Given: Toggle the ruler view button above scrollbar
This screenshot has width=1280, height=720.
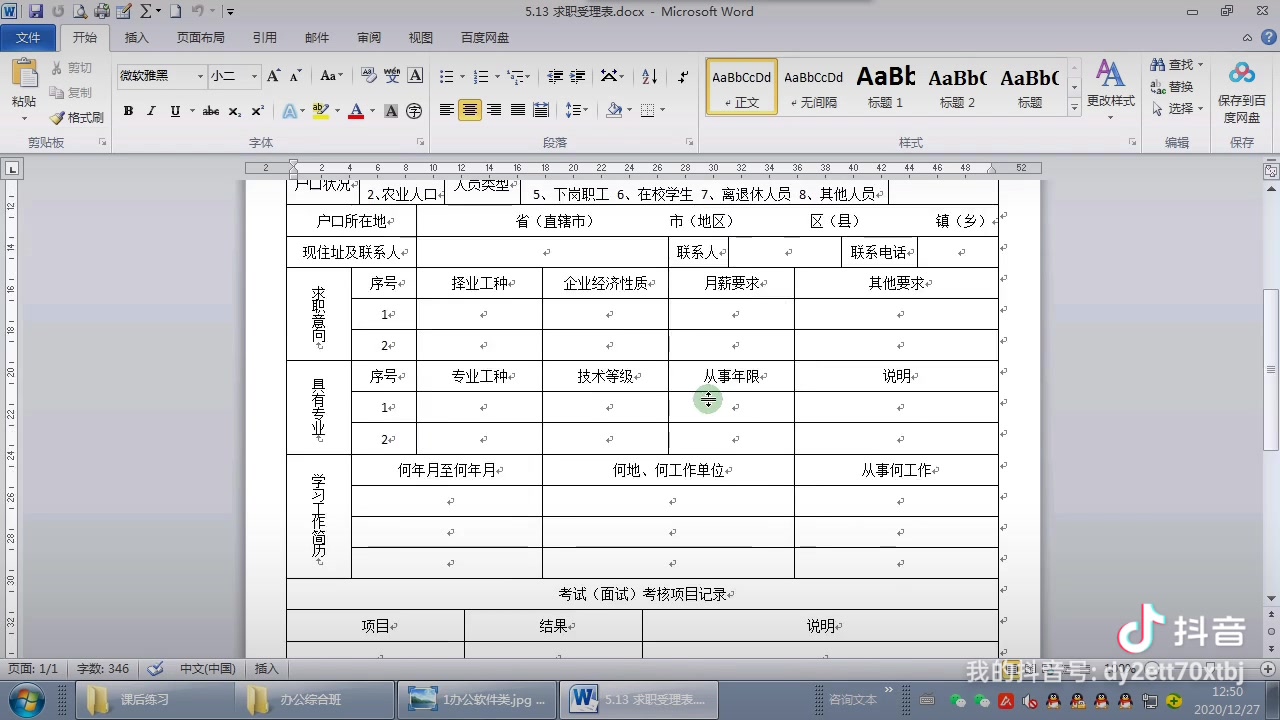Looking at the screenshot, I should pyautogui.click(x=1271, y=172).
